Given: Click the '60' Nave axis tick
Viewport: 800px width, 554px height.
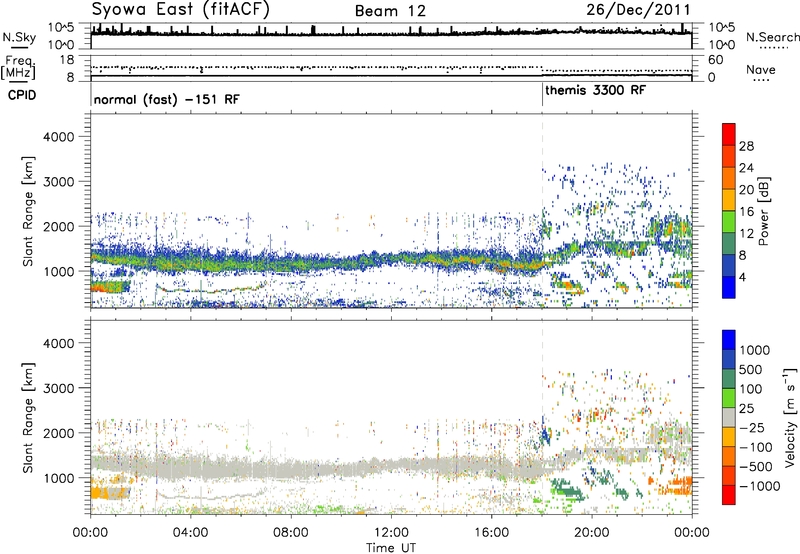Looking at the screenshot, I should click(x=715, y=60).
